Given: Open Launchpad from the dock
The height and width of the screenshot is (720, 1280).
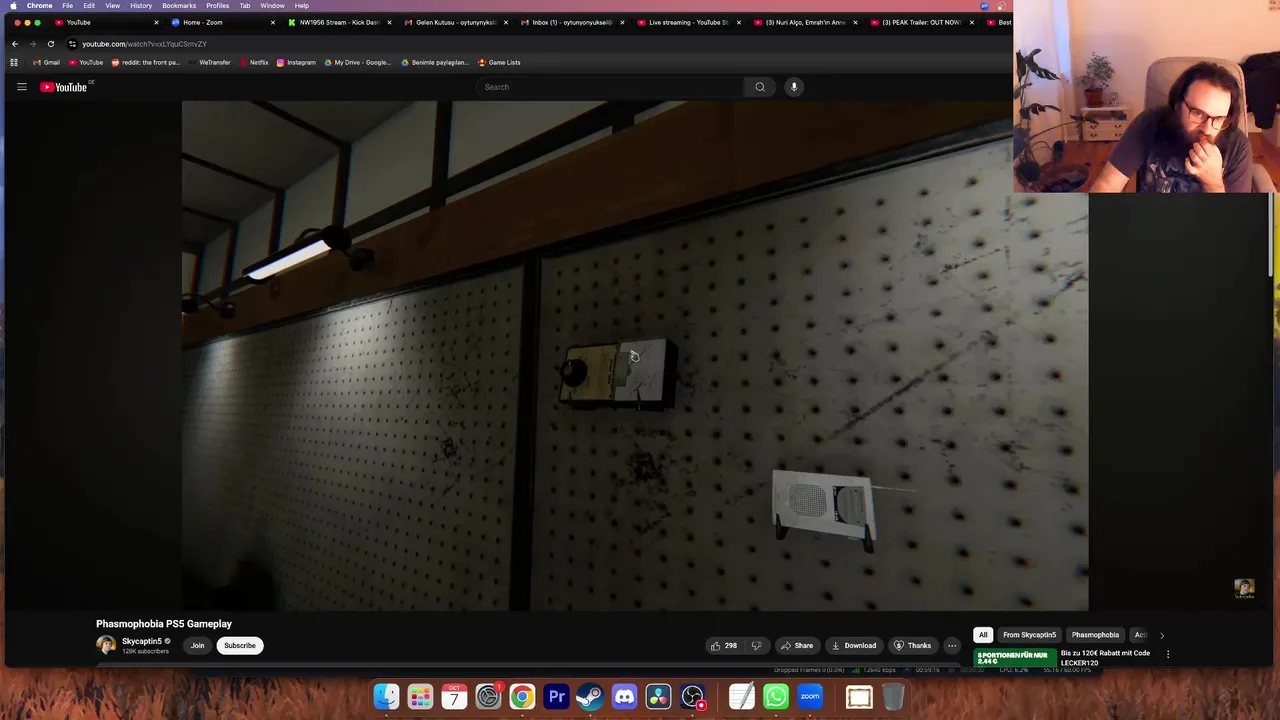Looking at the screenshot, I should [421, 696].
